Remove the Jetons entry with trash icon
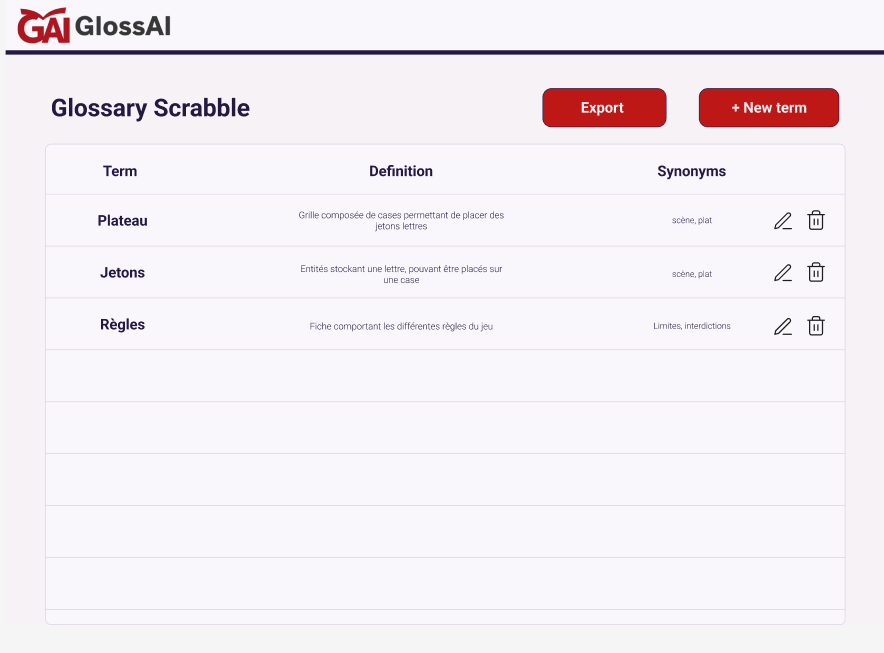This screenshot has width=884, height=653. 816,272
